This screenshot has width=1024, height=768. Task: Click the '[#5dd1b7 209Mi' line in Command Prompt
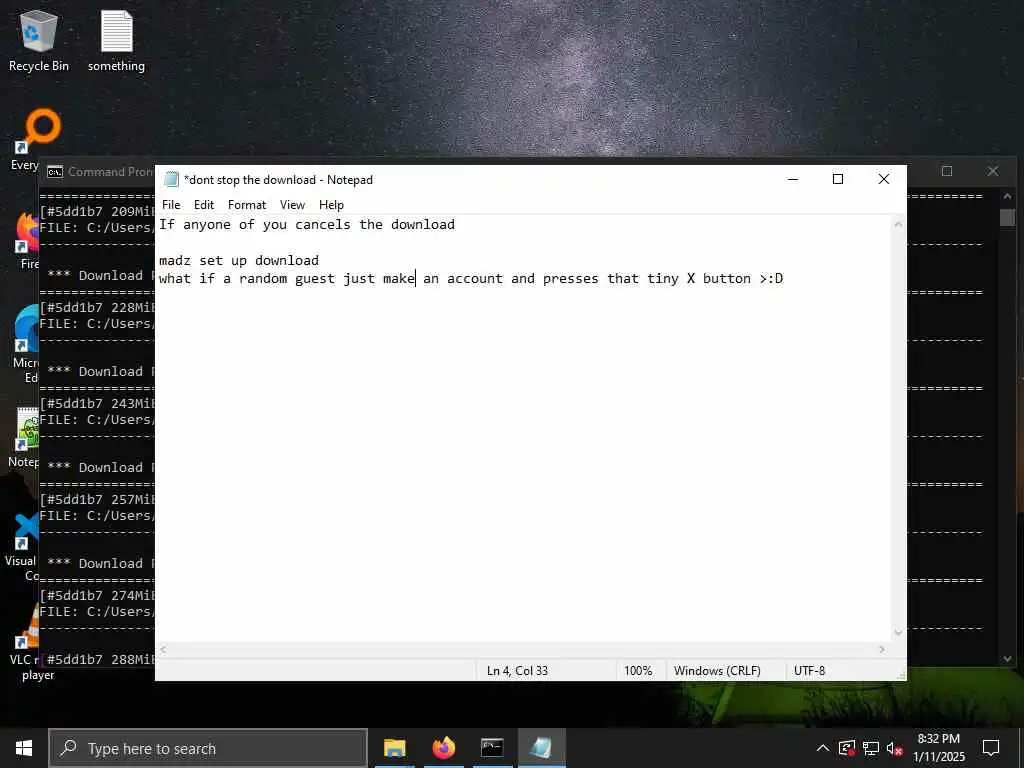click(97, 212)
